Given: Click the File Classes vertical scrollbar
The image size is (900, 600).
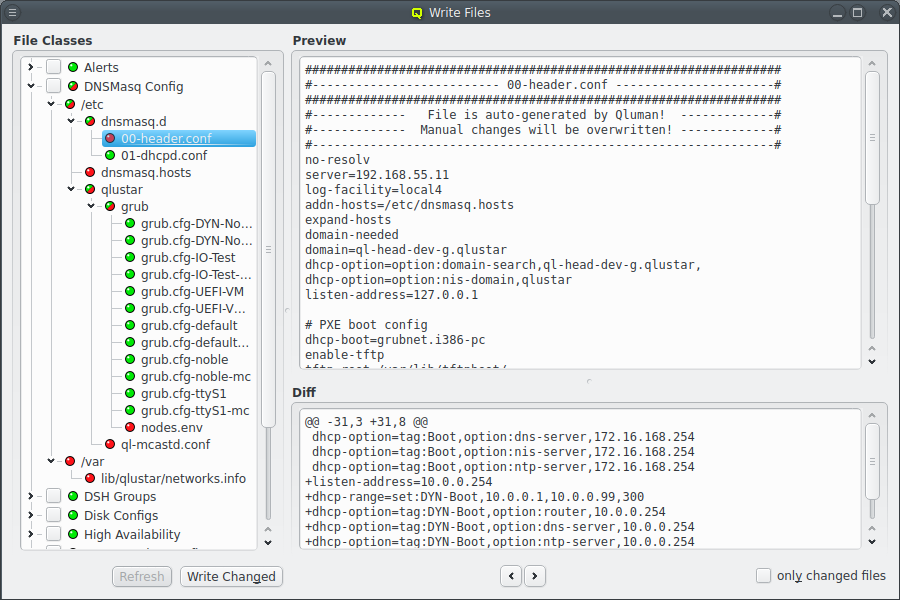Looking at the screenshot, I should coord(268,249).
